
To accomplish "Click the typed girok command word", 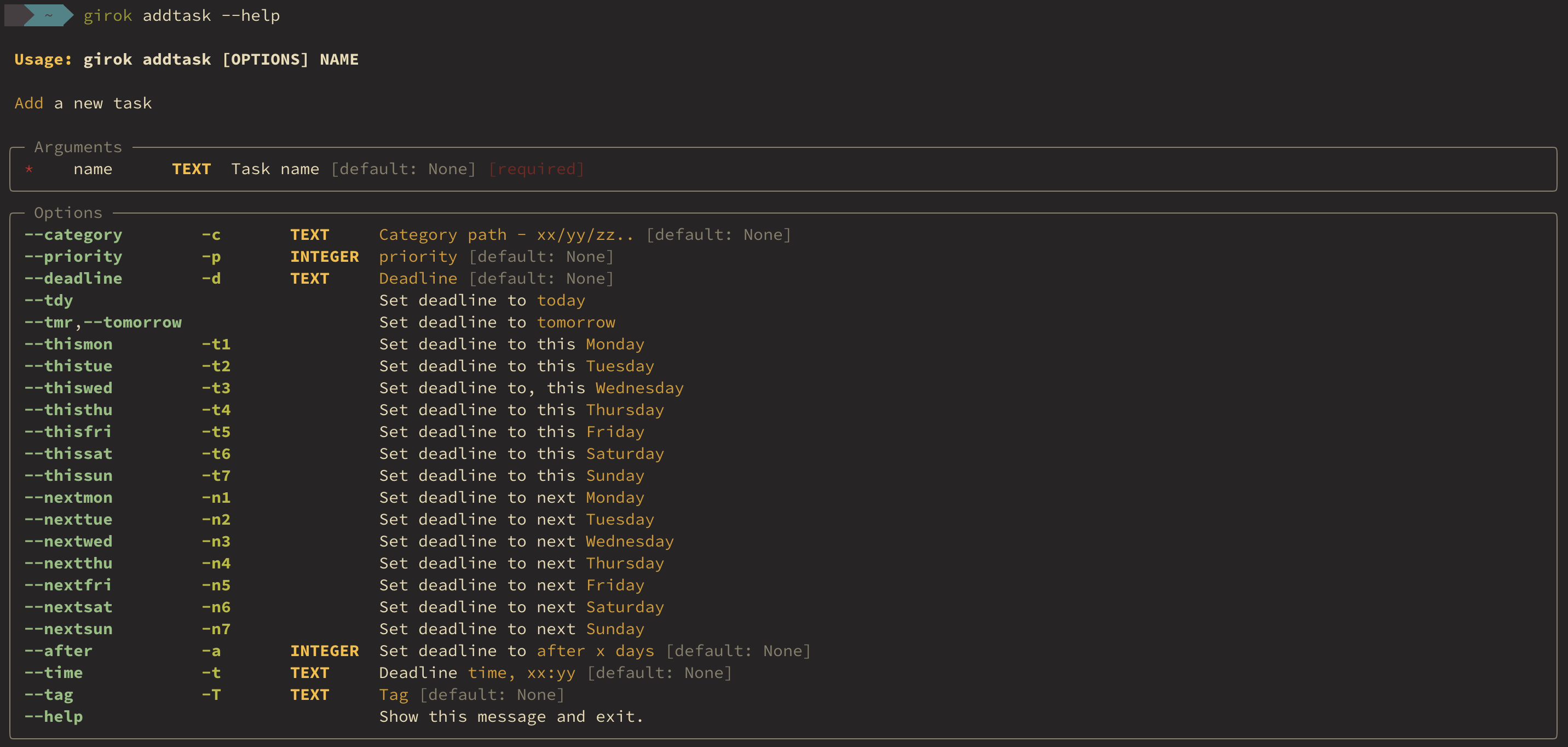I will [x=108, y=16].
